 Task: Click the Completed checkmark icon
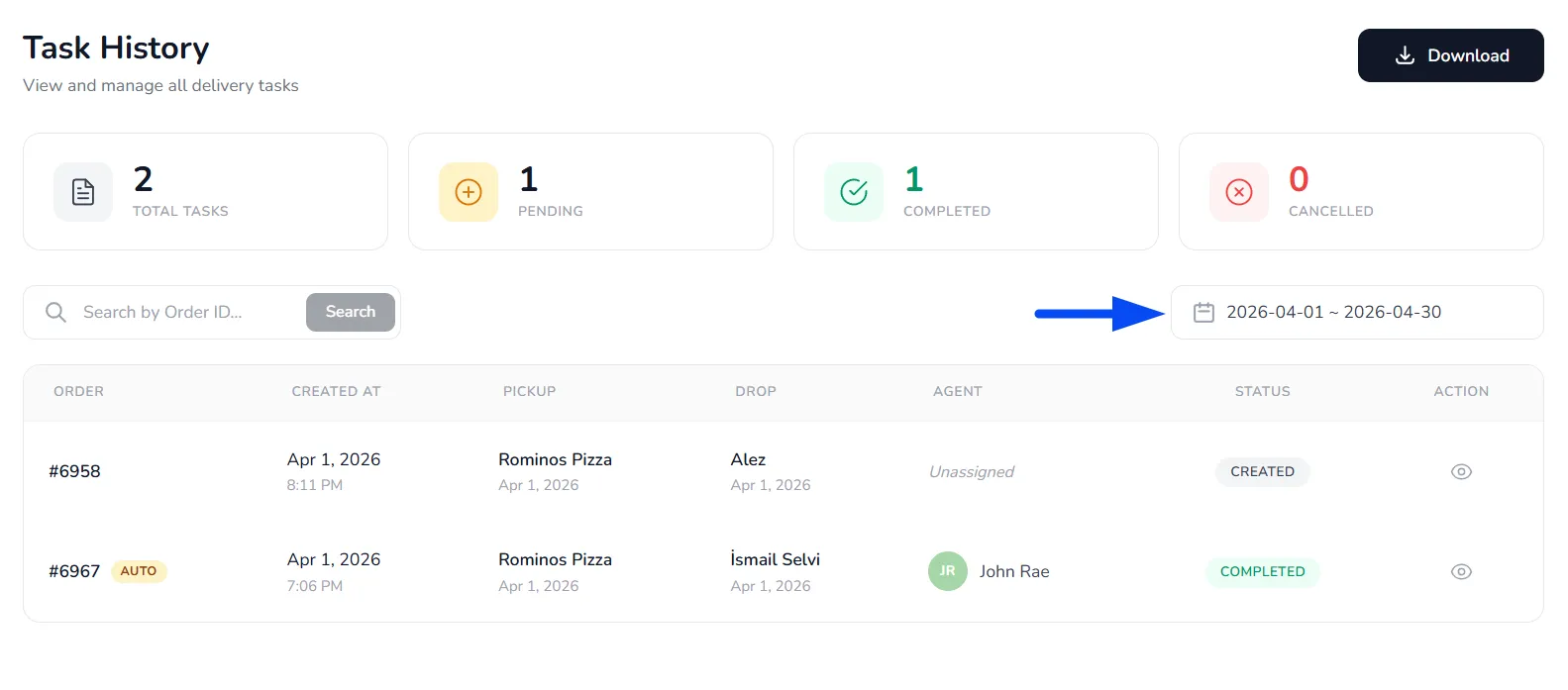click(x=854, y=192)
